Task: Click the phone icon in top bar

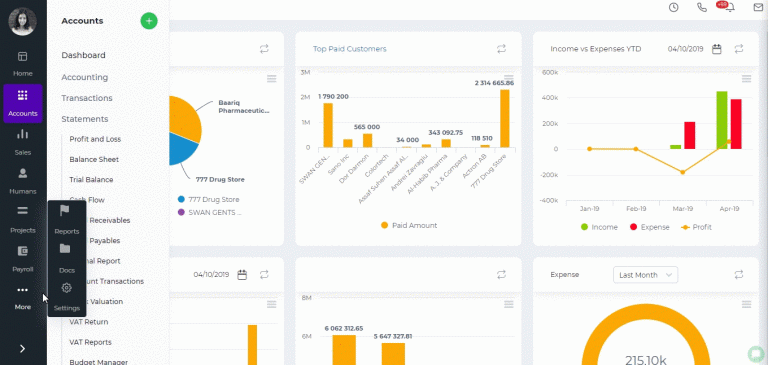Action: (702, 7)
